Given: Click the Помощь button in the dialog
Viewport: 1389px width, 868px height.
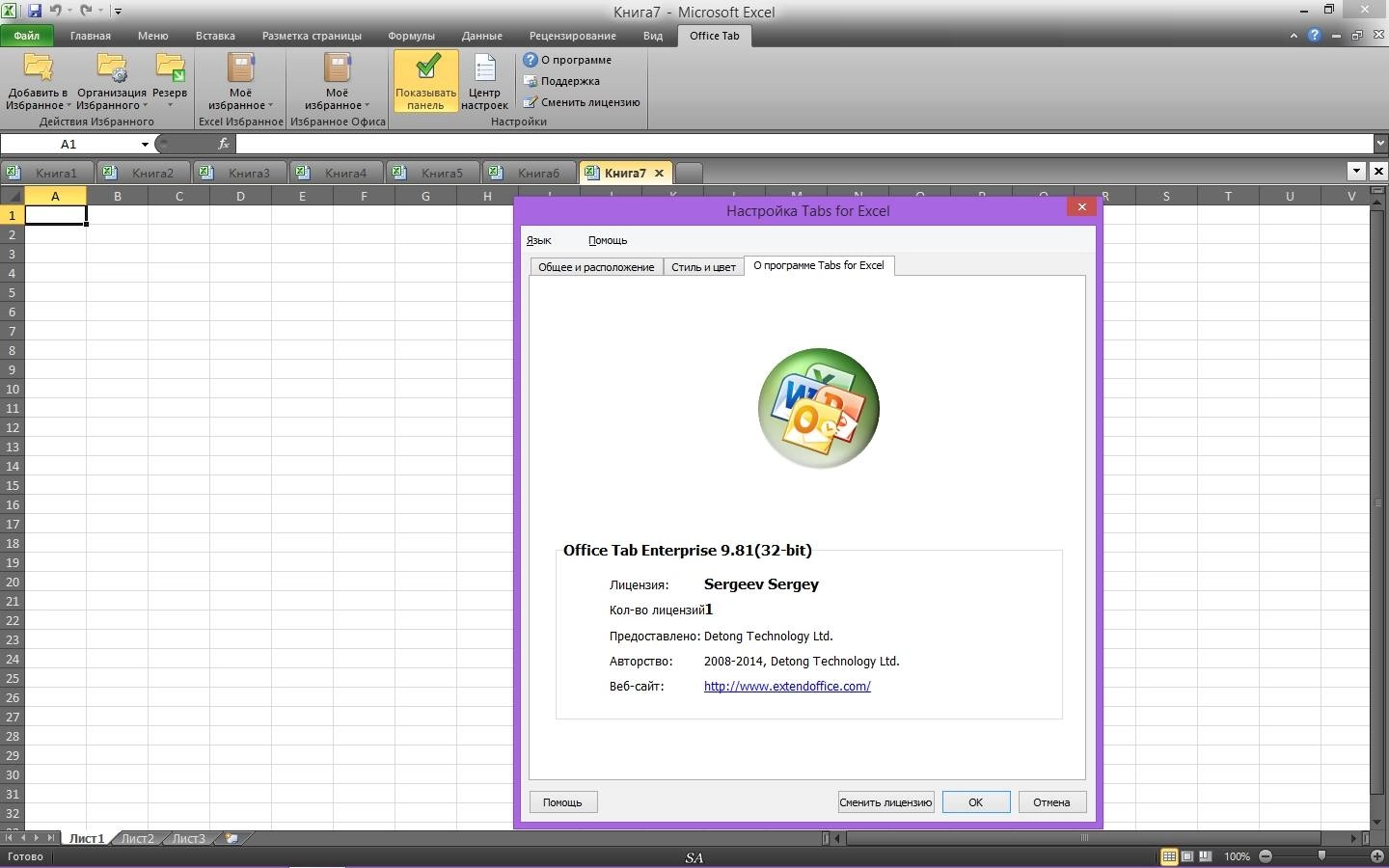Looking at the screenshot, I should pos(562,801).
